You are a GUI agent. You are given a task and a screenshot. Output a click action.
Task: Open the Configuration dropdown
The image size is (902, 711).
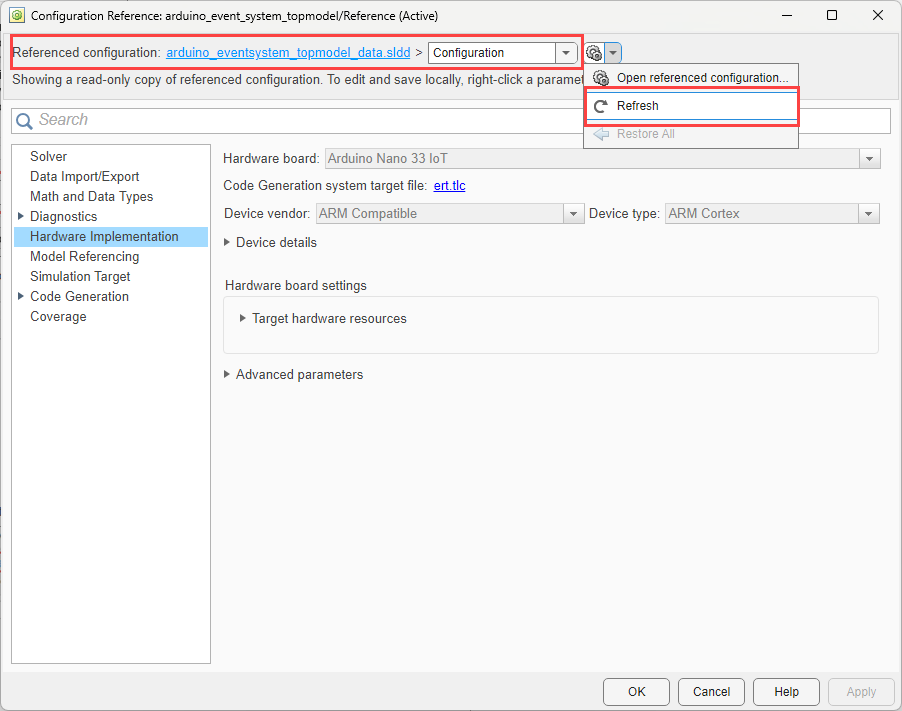(x=567, y=52)
